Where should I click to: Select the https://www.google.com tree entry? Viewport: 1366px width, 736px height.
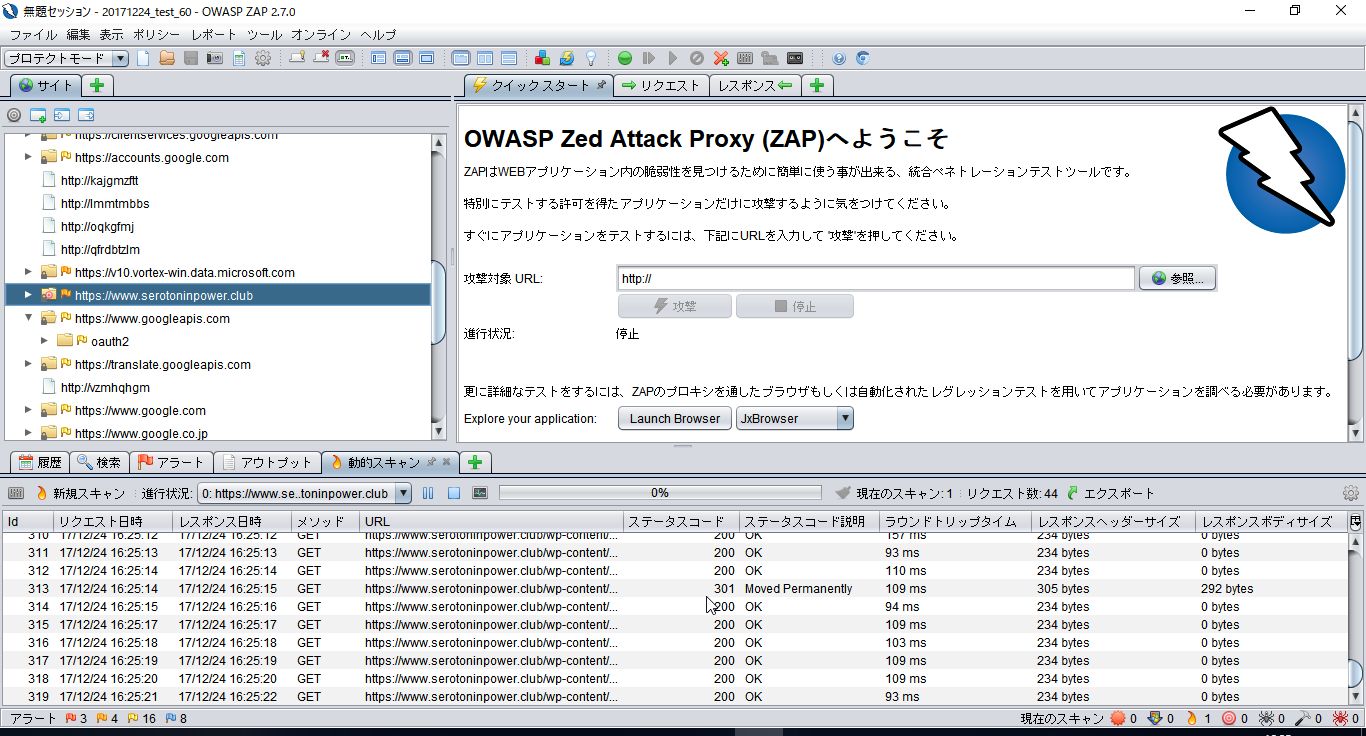coord(140,410)
